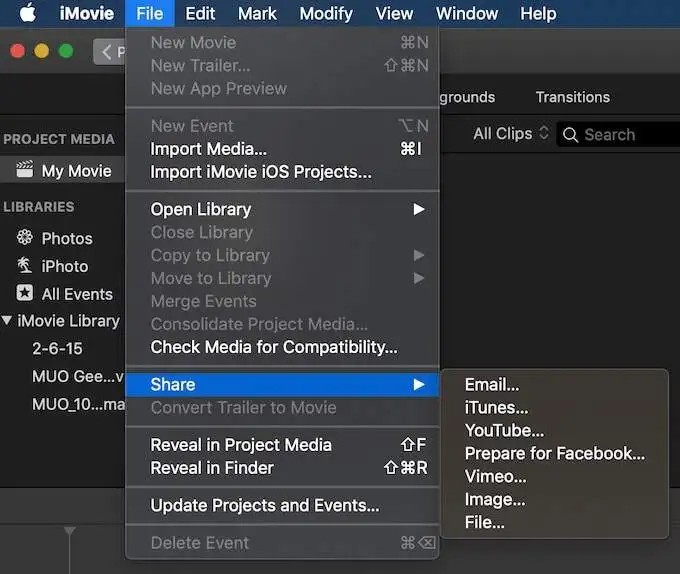Select the iPhoto library
The height and width of the screenshot is (574, 680).
click(62, 266)
